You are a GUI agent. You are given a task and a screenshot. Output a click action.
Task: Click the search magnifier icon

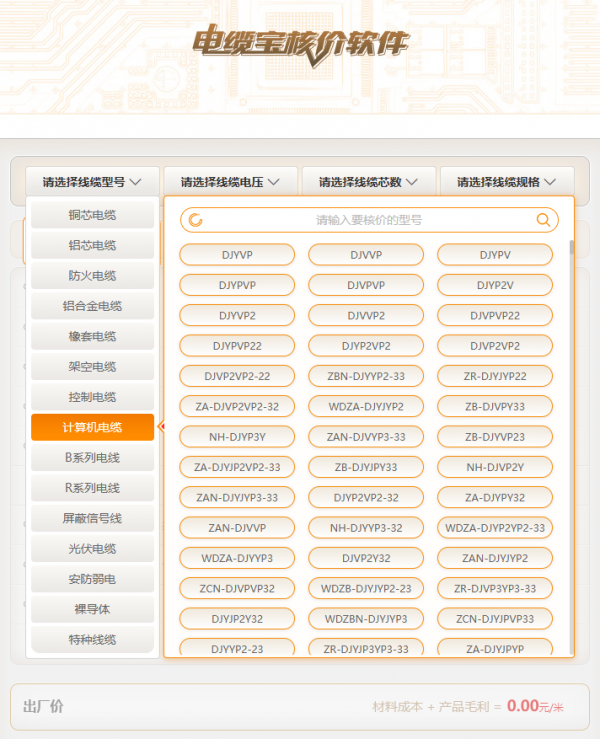pos(544,220)
